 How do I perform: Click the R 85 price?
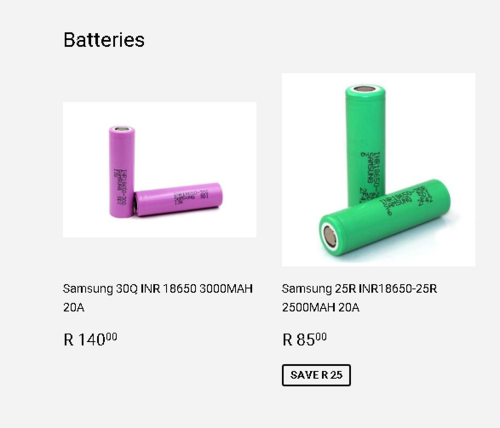click(304, 339)
